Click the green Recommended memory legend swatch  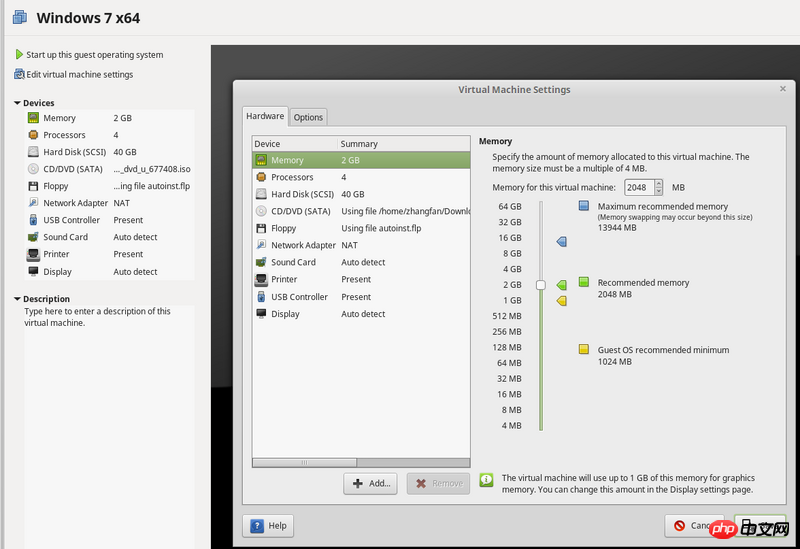coord(584,282)
